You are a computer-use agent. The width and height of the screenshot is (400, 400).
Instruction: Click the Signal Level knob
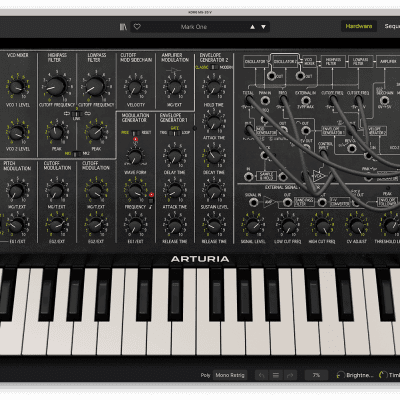coord(253,226)
